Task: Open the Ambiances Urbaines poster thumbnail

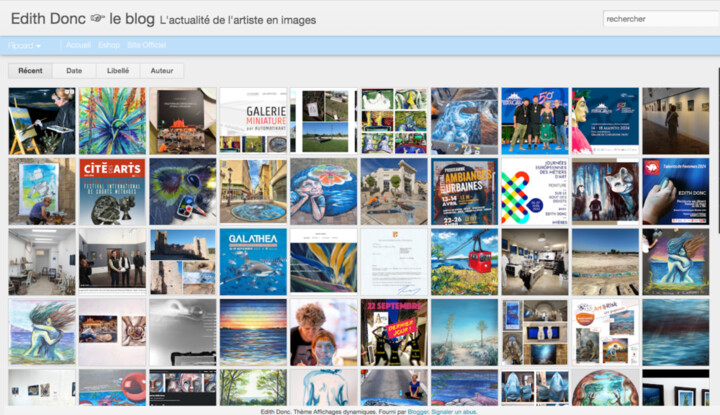Action: coord(463,190)
